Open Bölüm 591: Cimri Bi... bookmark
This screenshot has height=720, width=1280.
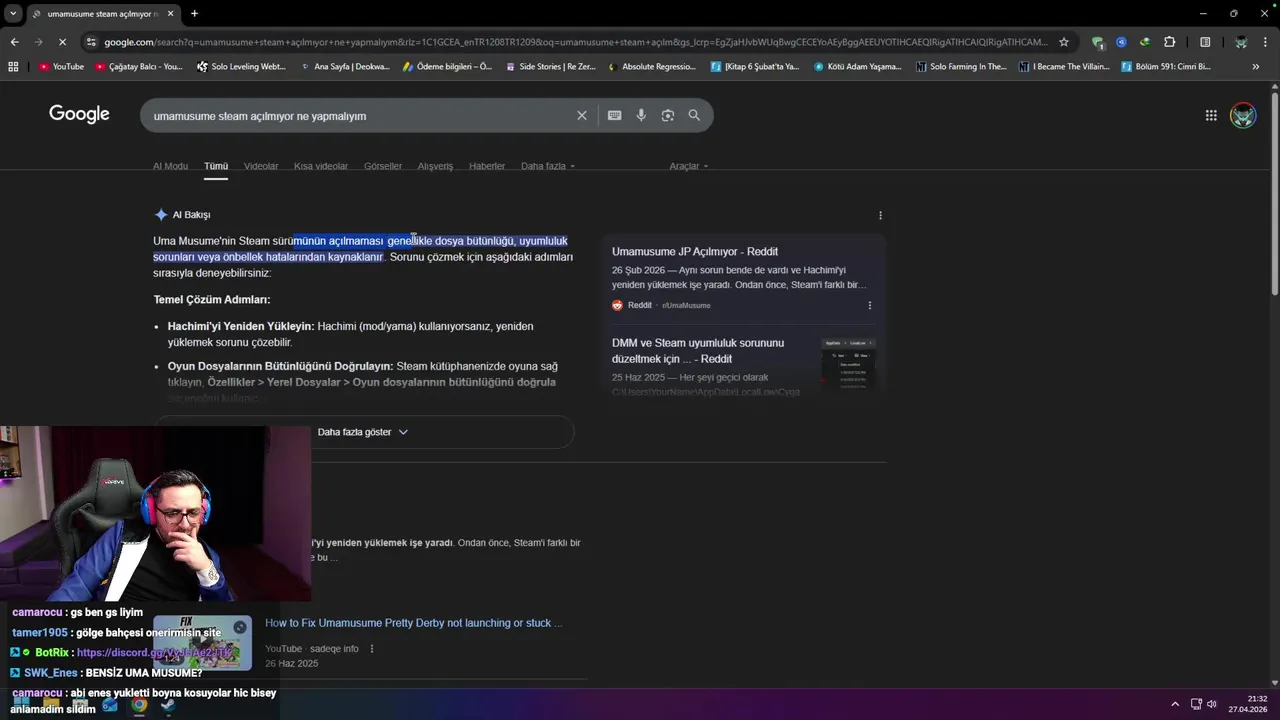(1166, 67)
